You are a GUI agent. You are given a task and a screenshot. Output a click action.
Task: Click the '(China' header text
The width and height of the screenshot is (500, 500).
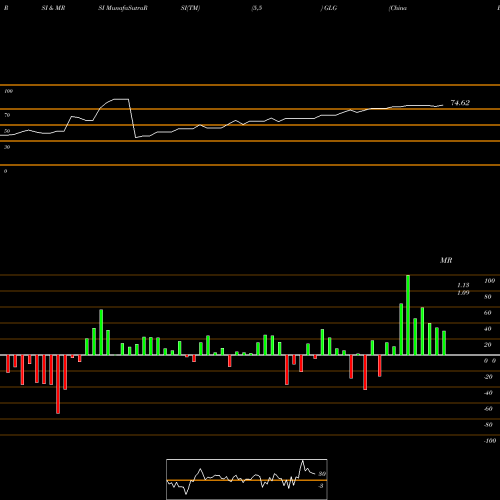pos(398,8)
